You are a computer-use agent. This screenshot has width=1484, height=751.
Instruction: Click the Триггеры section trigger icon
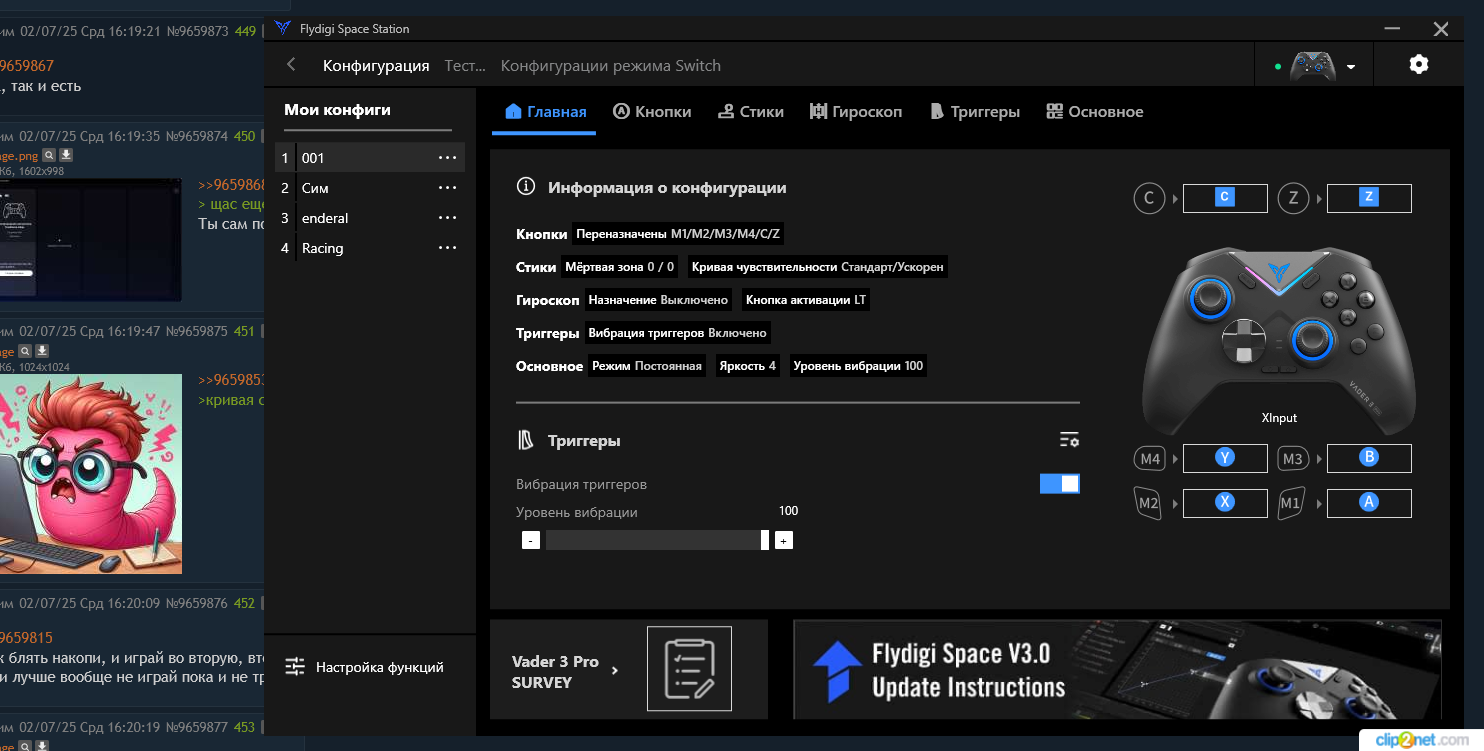click(526, 440)
